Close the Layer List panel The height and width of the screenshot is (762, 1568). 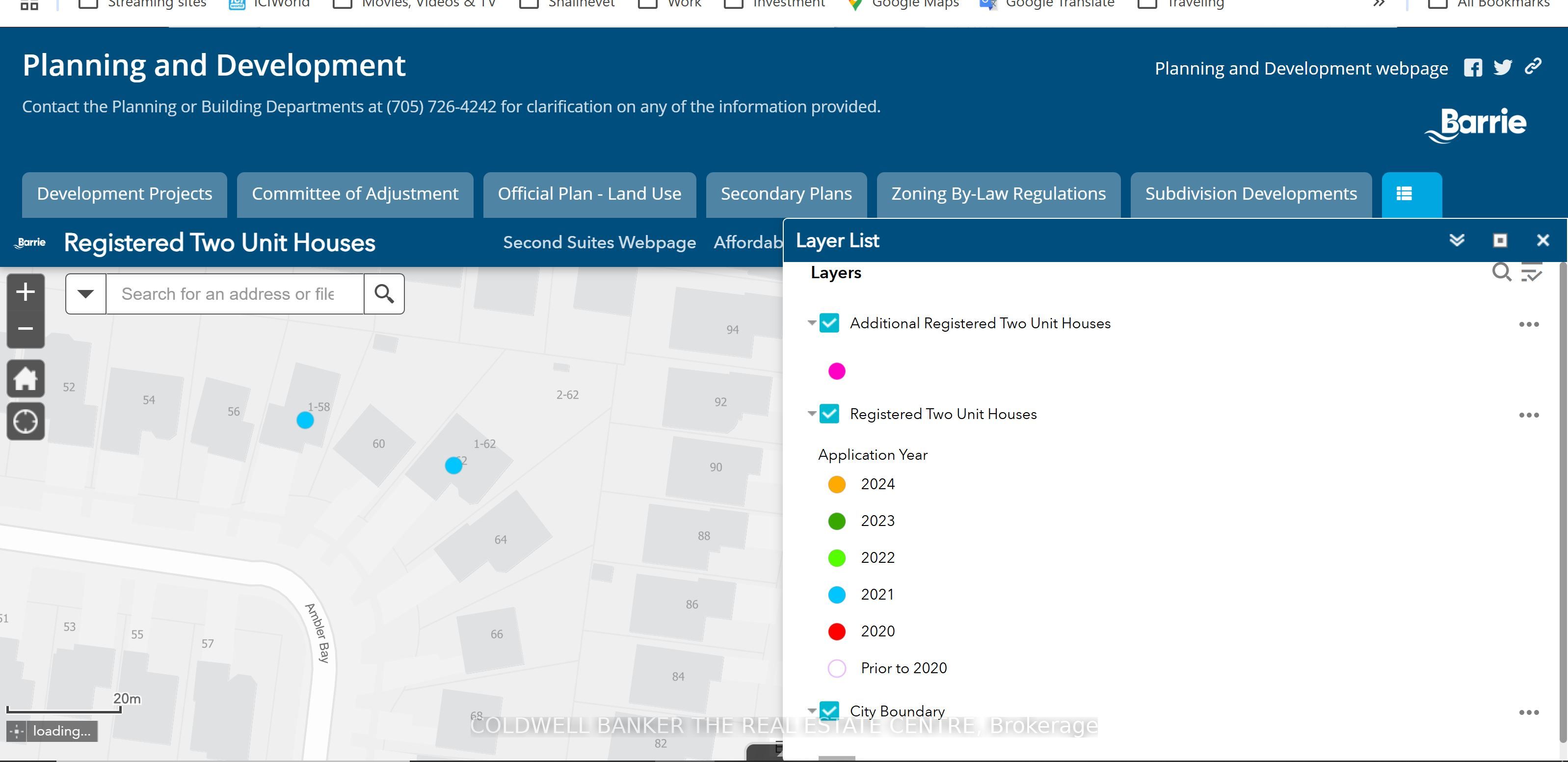tap(1542, 240)
